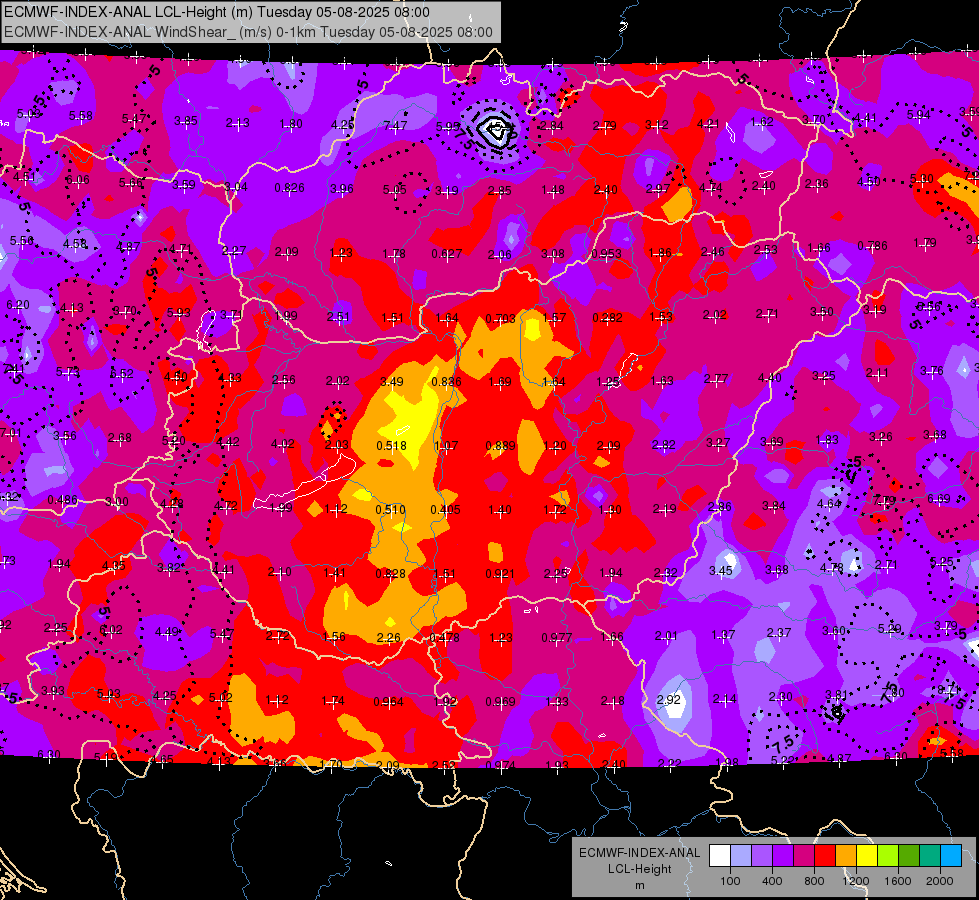
Task: Click the wind shear value 0.964
Action: coord(388,702)
